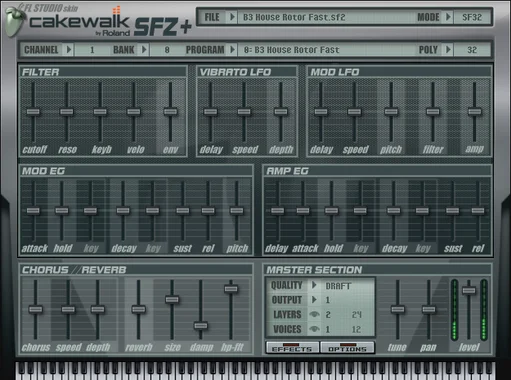The image size is (511, 380).
Task: Click the channel value 1
Action: [x=92, y=50]
